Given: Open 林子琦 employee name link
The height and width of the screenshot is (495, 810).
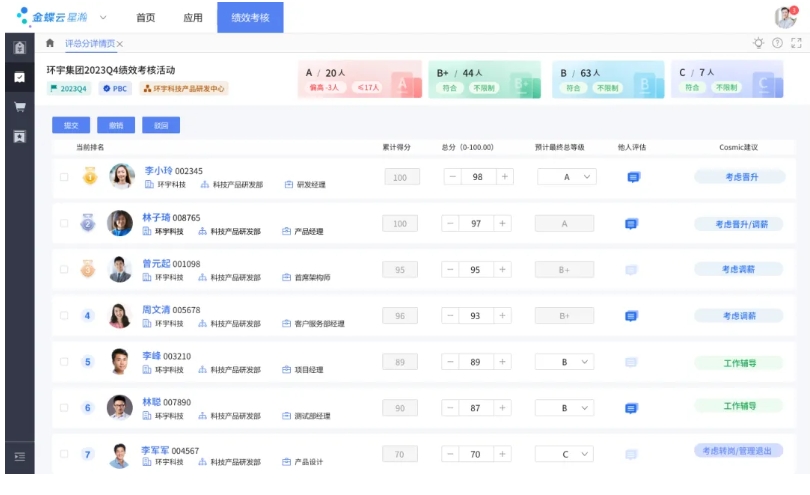Looking at the screenshot, I should tap(156, 217).
